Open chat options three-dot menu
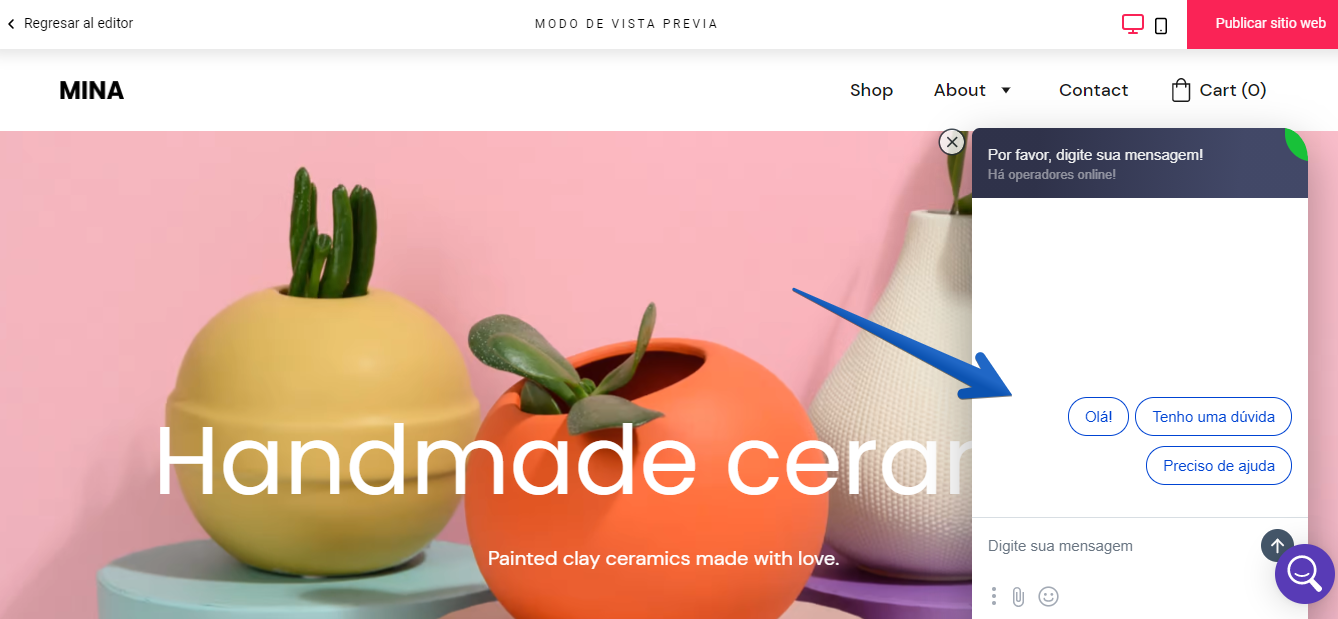The height and width of the screenshot is (619, 1338). point(993,596)
